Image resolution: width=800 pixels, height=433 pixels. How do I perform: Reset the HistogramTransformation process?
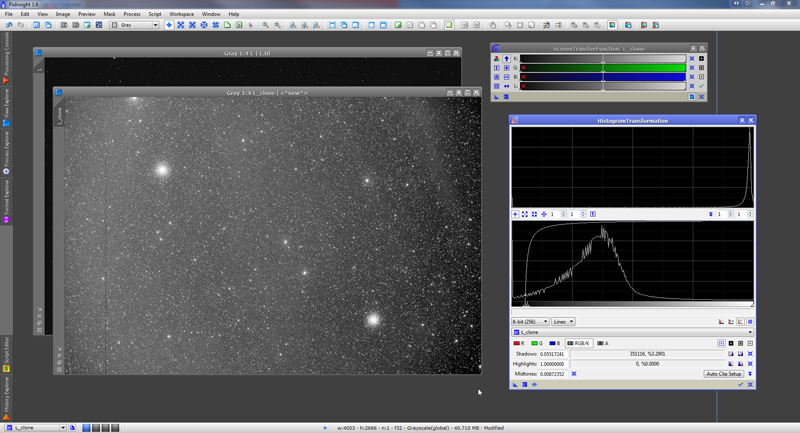click(750, 384)
